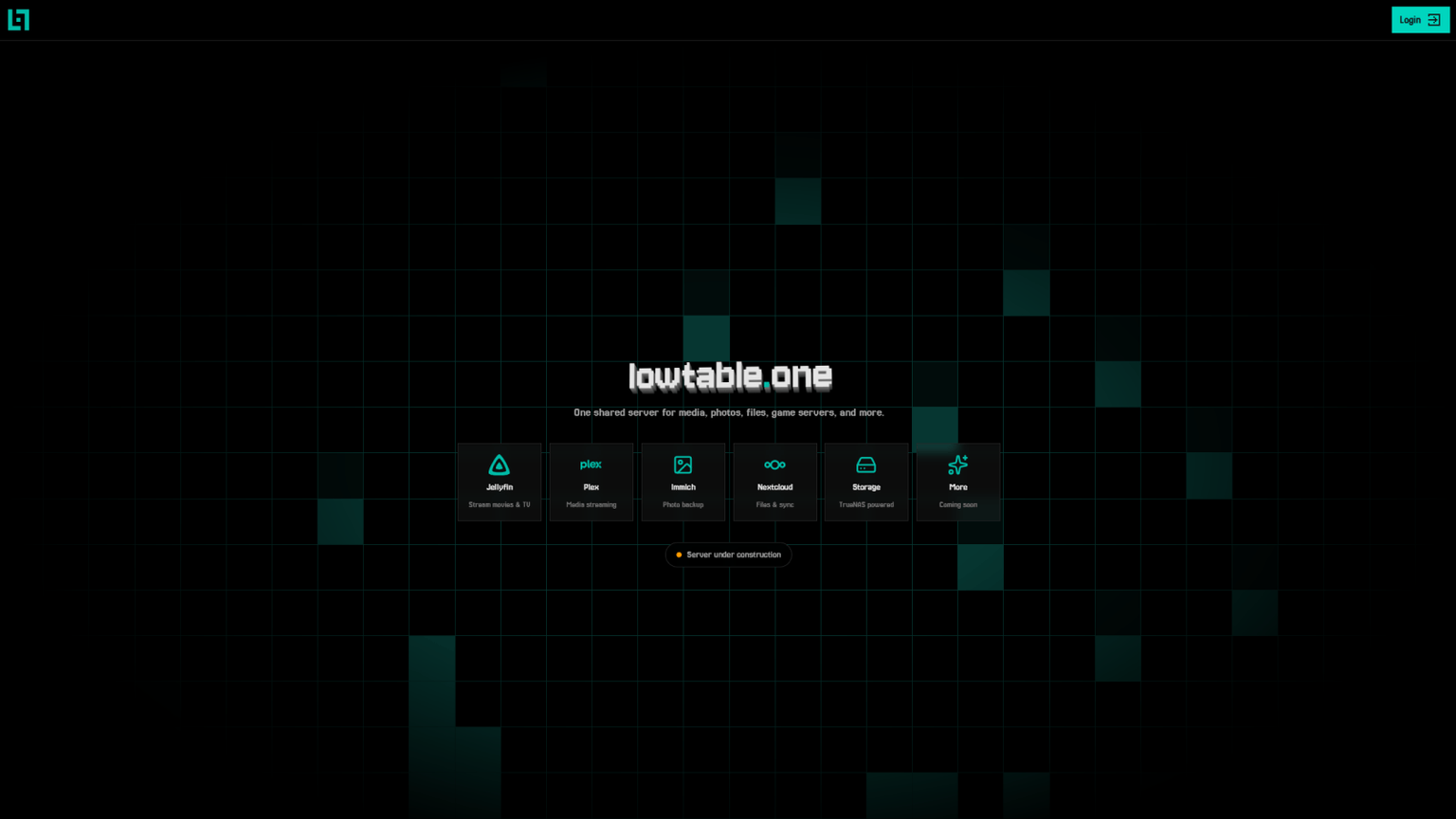Image resolution: width=1456 pixels, height=819 pixels.
Task: Click the lowtable logo in the top-left corner
Action: tap(19, 20)
